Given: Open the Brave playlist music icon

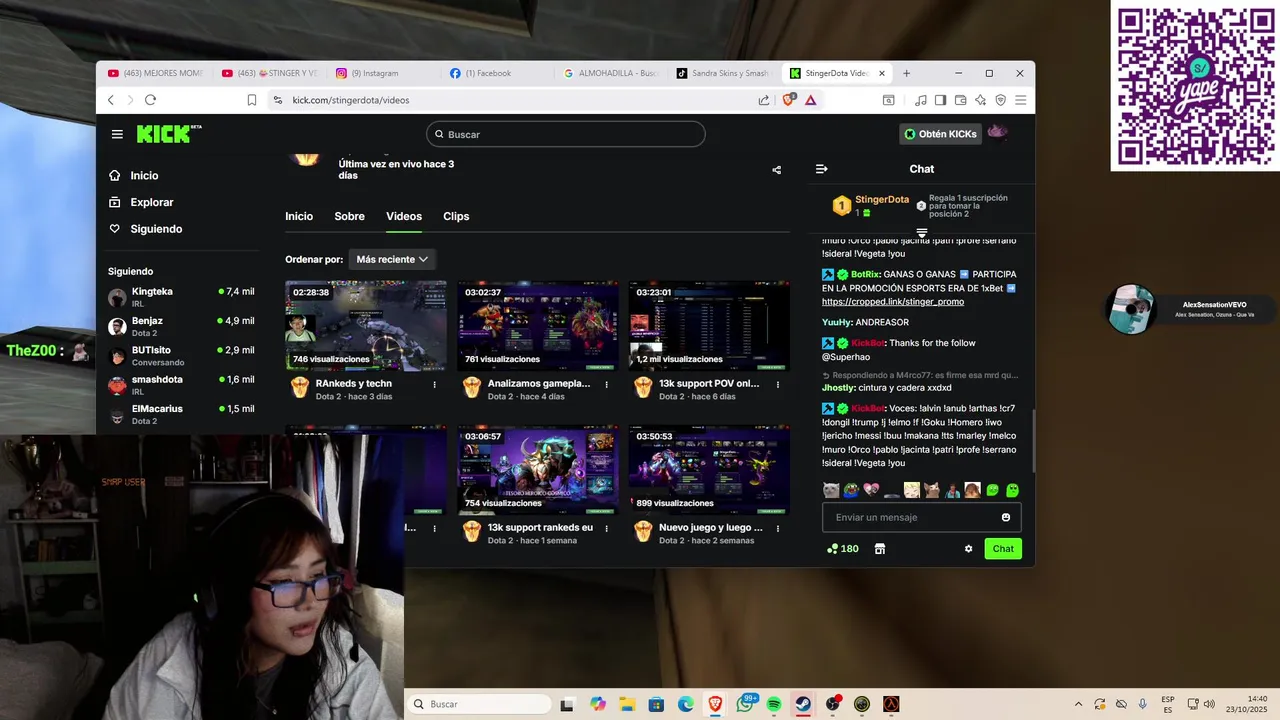Looking at the screenshot, I should (x=921, y=100).
